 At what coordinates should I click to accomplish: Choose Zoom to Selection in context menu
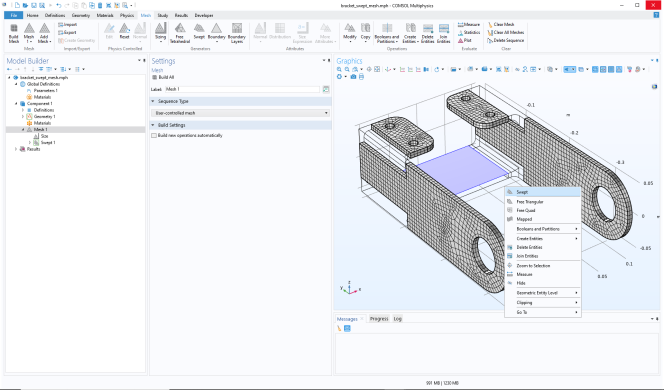(x=543, y=266)
